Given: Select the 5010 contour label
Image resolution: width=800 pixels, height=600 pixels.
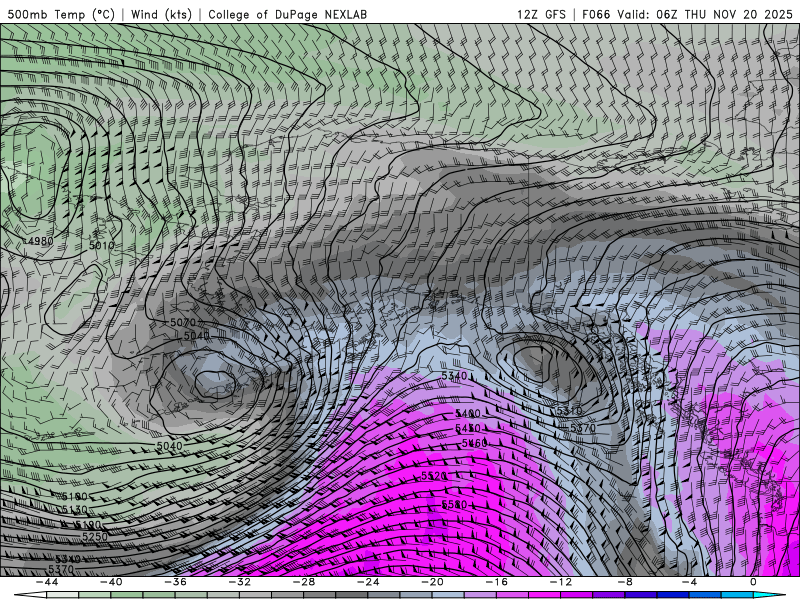Looking at the screenshot, I should click(x=102, y=245).
